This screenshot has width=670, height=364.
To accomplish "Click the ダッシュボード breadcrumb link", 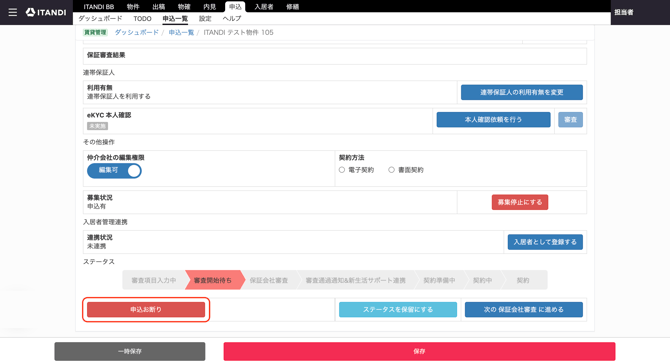I will 137,32.
